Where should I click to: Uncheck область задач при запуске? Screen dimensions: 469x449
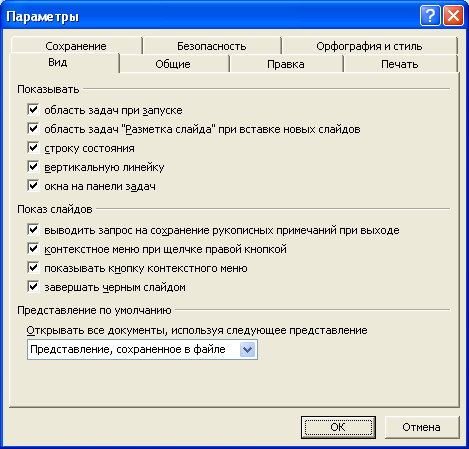(x=33, y=109)
